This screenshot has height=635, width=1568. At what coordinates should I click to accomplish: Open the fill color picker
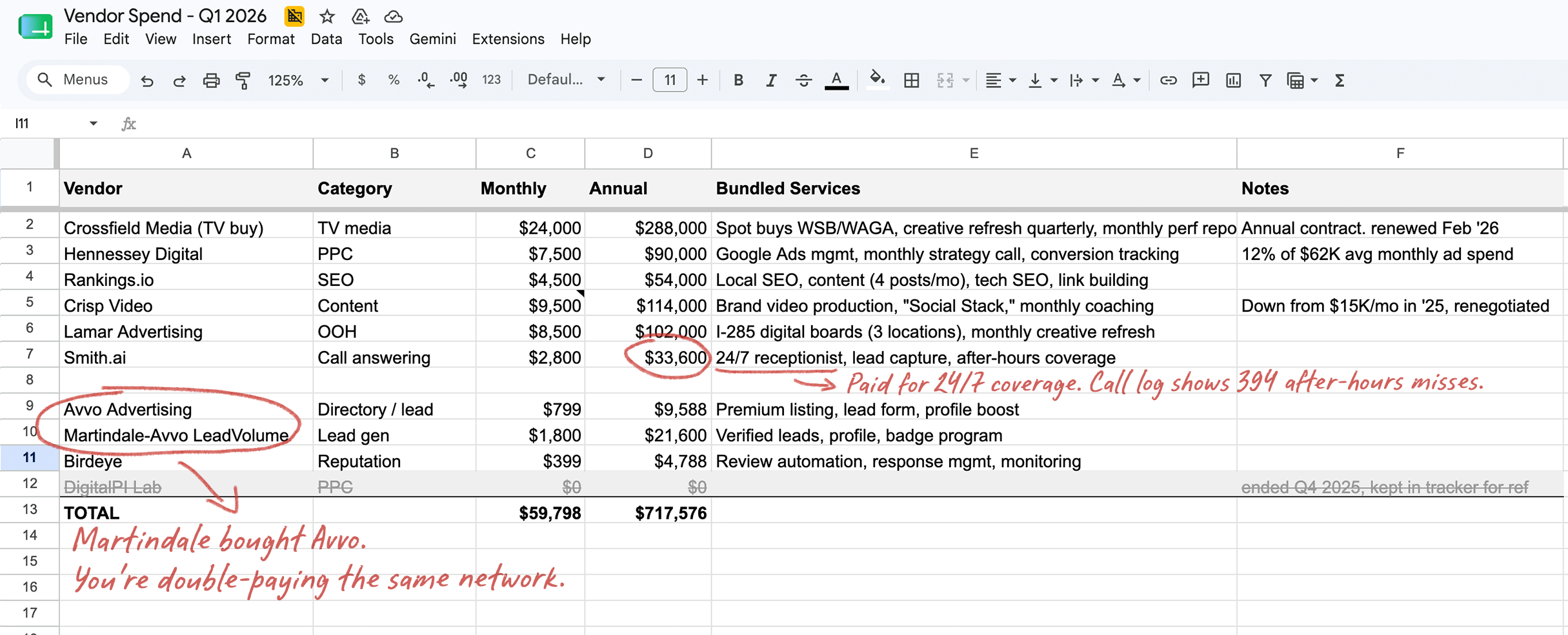coord(876,80)
